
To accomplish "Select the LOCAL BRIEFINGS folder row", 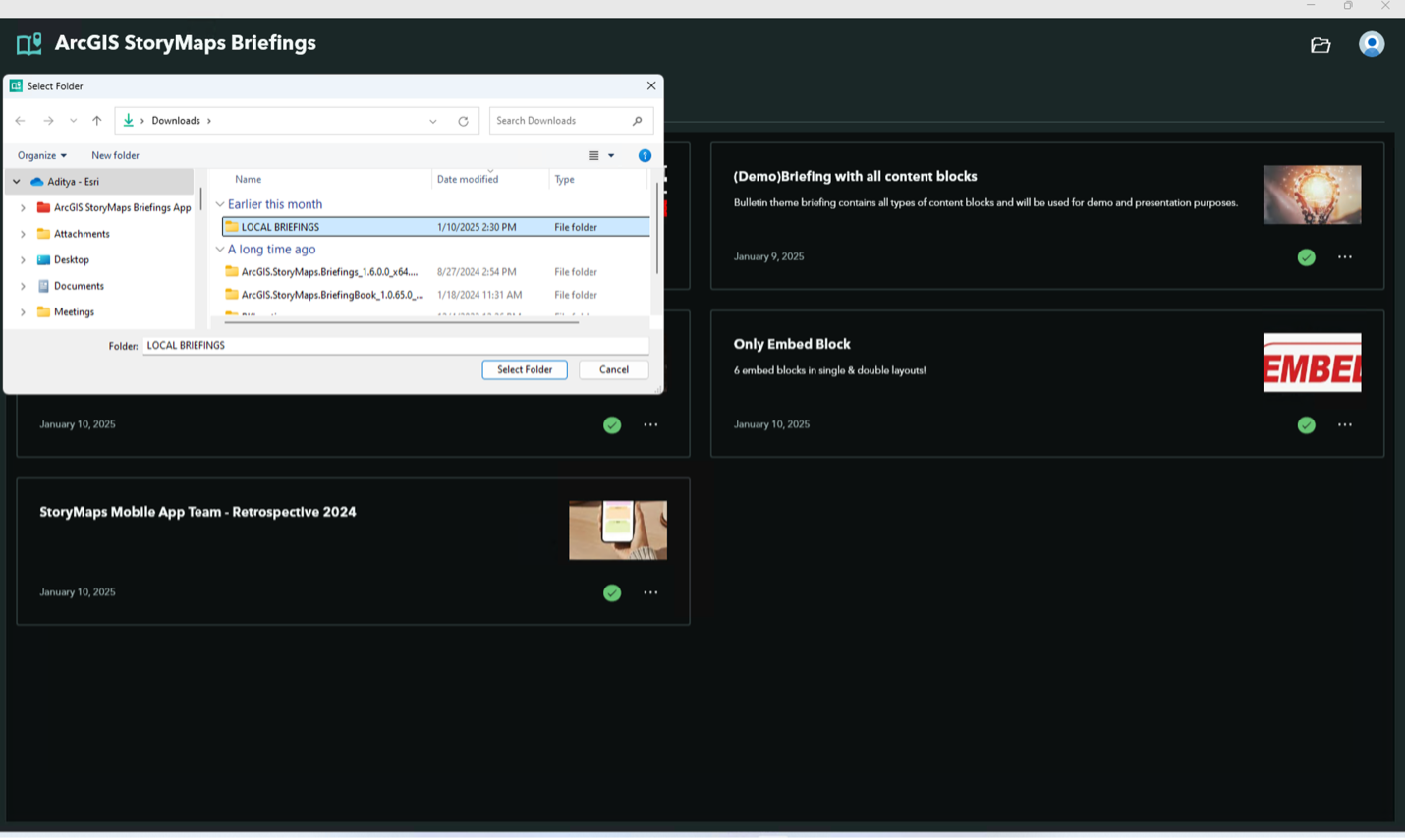I will [435, 227].
